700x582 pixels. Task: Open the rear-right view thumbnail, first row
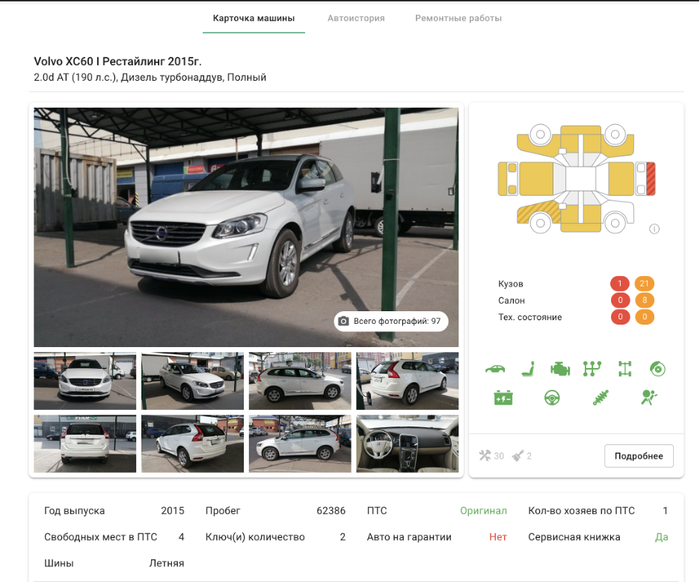click(x=408, y=381)
